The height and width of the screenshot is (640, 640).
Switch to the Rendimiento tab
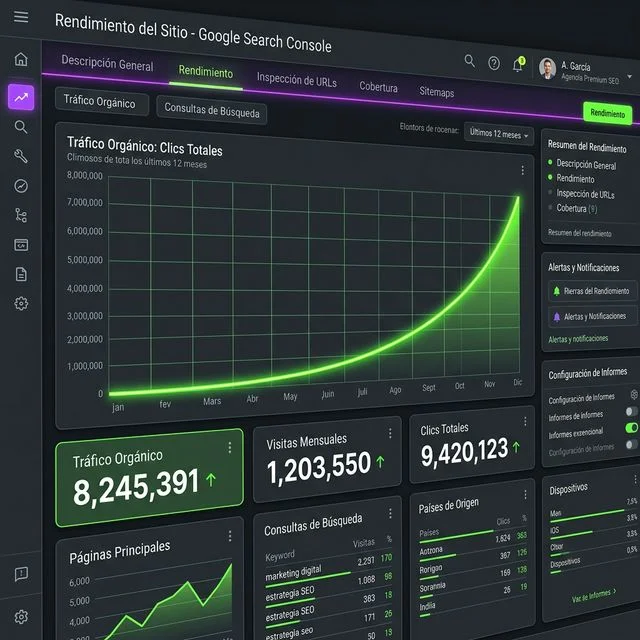pos(206,72)
